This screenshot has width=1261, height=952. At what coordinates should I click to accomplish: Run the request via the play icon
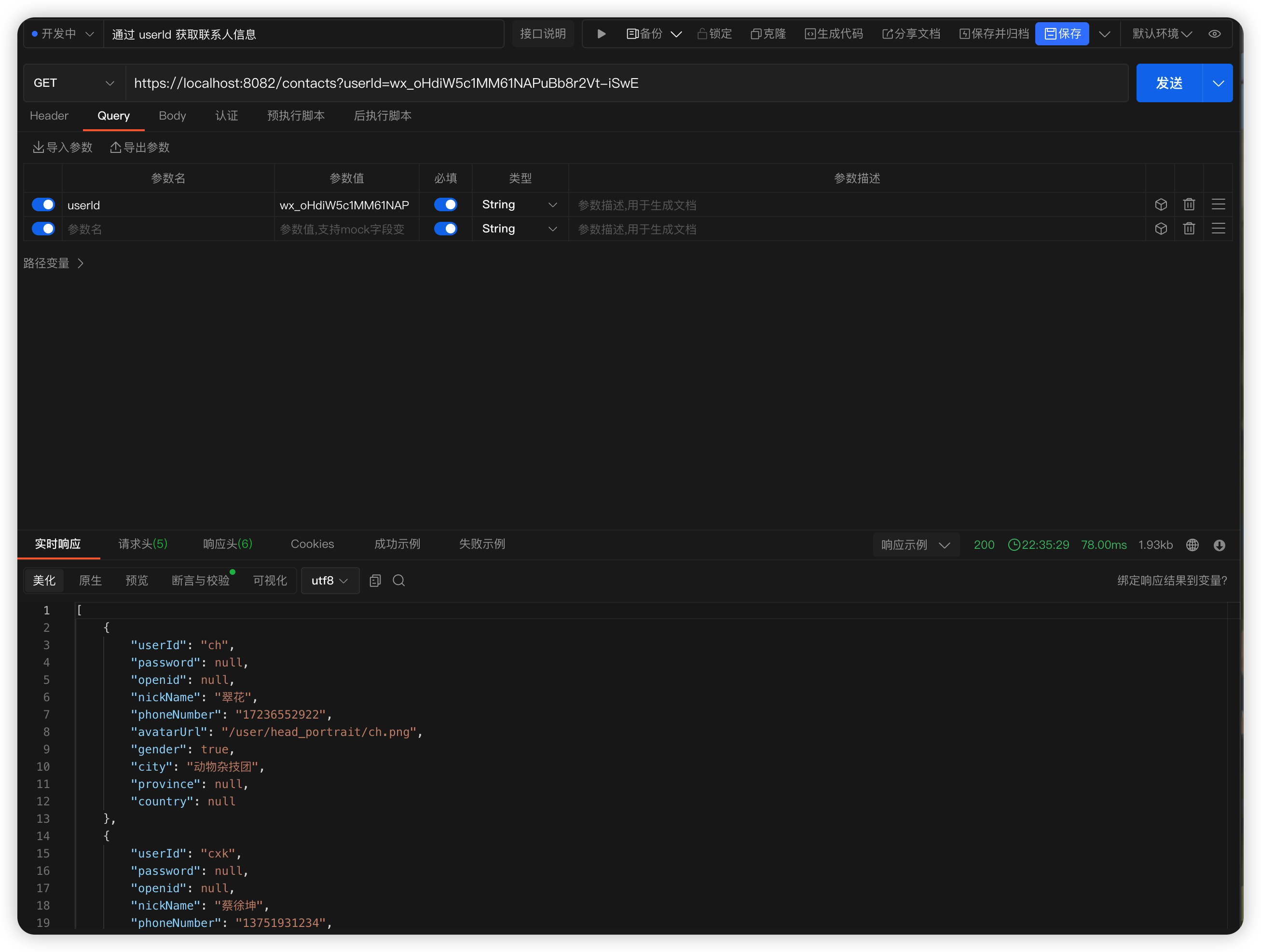(600, 34)
